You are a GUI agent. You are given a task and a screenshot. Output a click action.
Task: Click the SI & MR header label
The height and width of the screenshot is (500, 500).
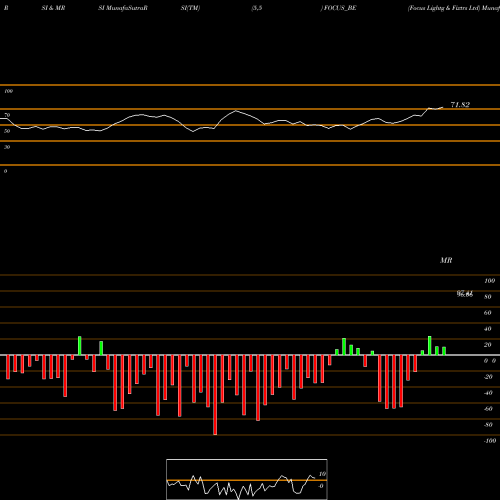click(53, 8)
